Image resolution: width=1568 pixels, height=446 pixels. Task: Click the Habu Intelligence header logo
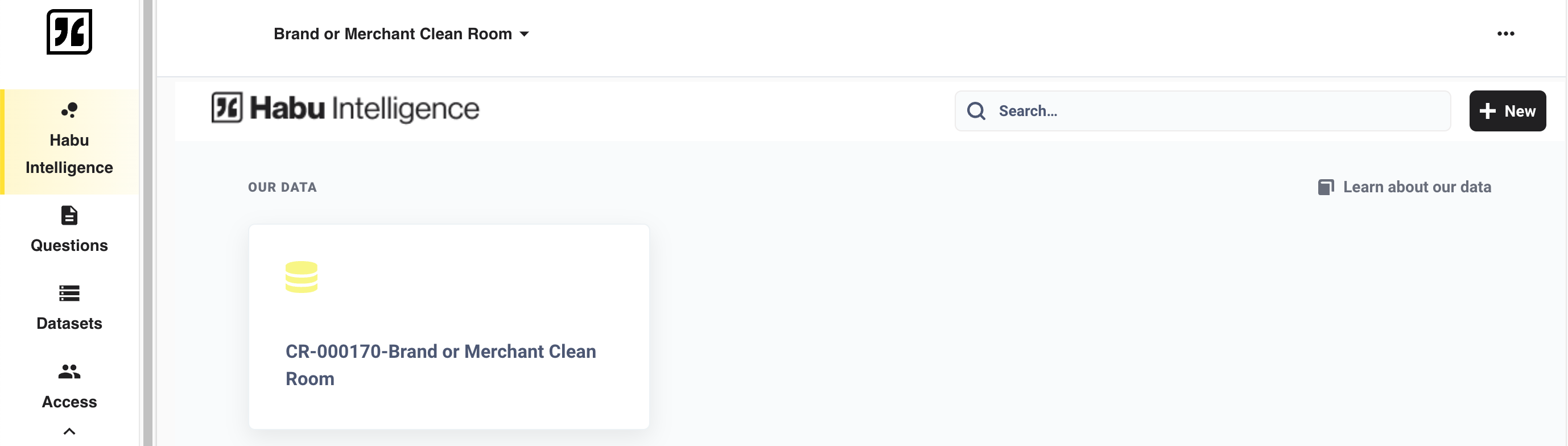point(345,108)
